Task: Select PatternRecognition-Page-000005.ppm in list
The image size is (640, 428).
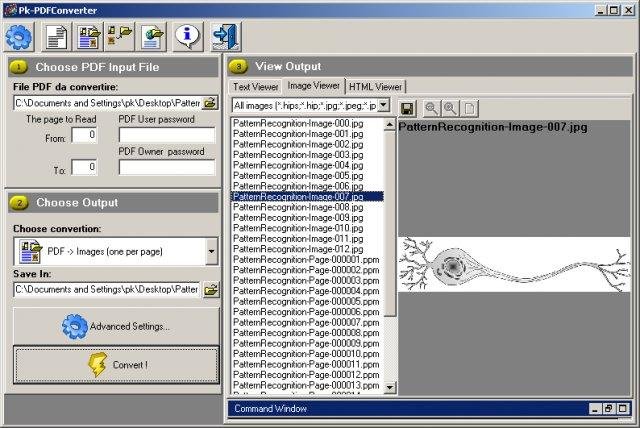Action: click(307, 302)
